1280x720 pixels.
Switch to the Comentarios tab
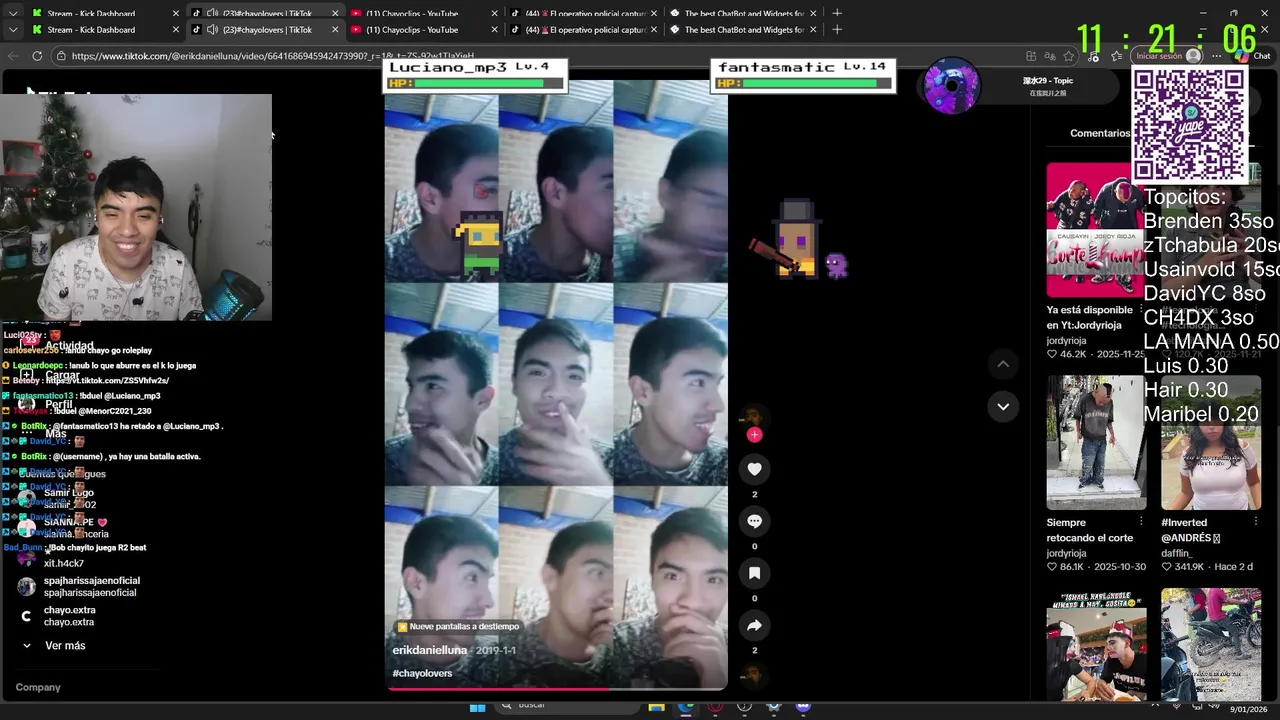point(1100,133)
